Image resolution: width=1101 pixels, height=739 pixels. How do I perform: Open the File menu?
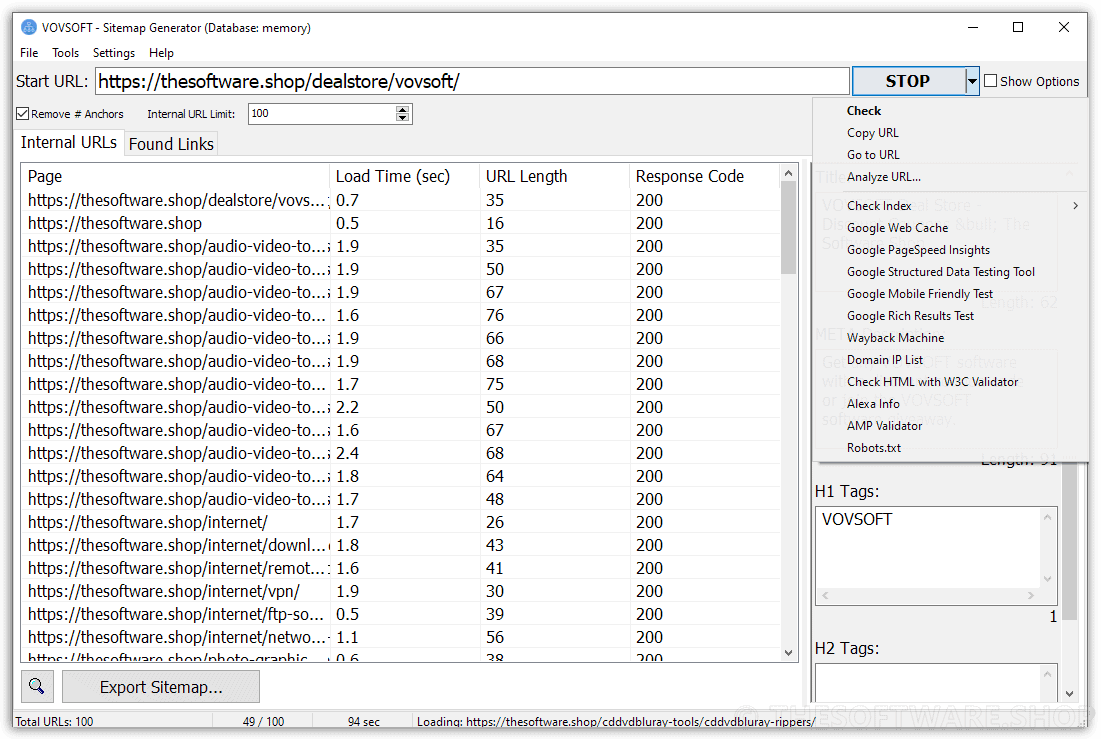click(29, 53)
